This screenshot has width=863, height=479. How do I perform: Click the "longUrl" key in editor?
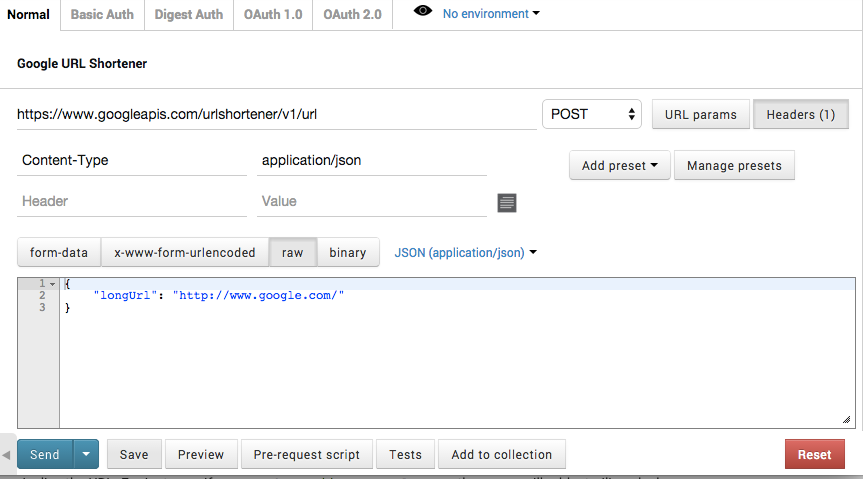(125, 296)
